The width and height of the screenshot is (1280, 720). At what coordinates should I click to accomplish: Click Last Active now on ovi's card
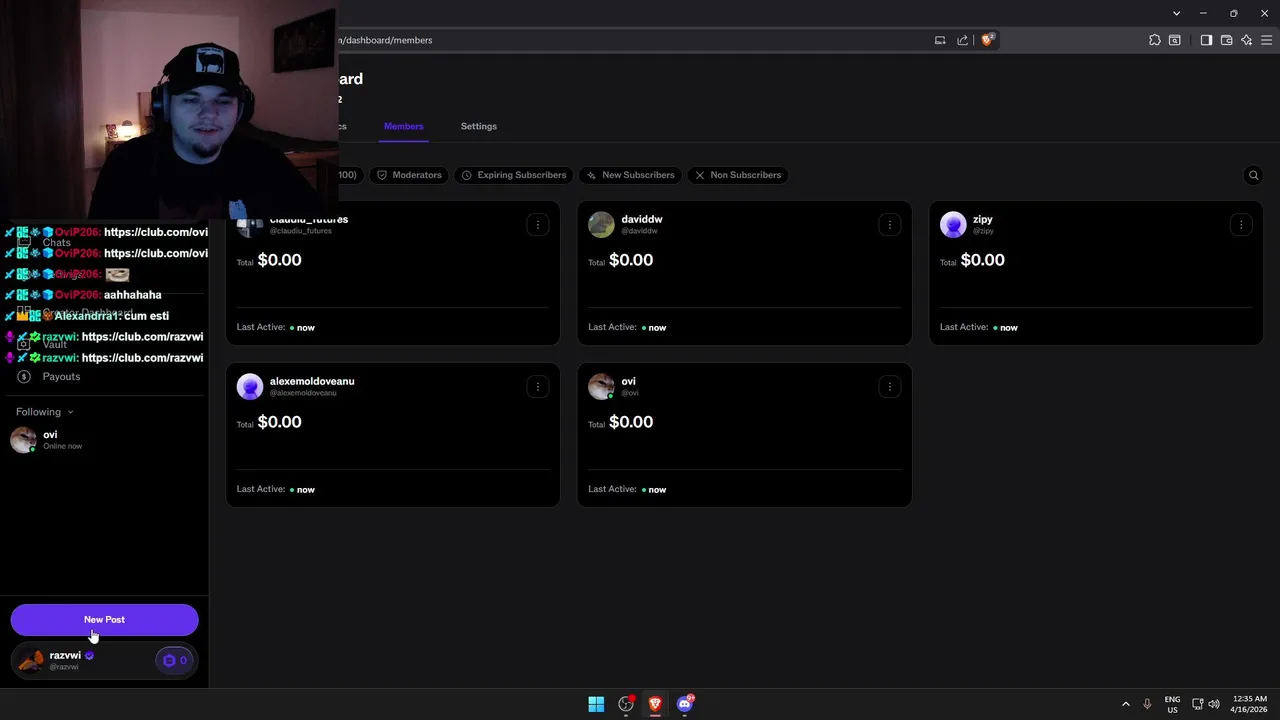point(627,489)
